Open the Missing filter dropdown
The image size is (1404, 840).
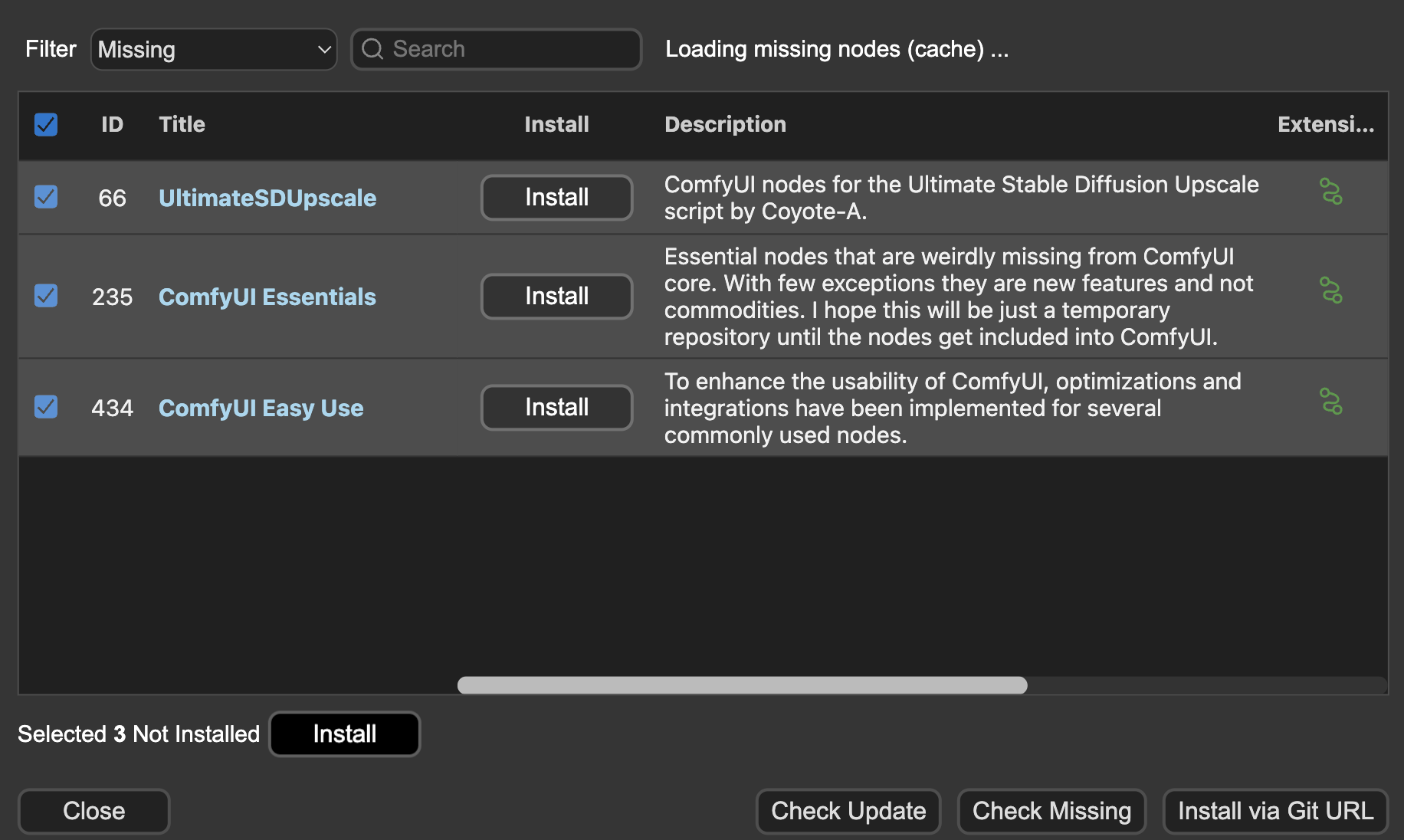click(x=214, y=50)
